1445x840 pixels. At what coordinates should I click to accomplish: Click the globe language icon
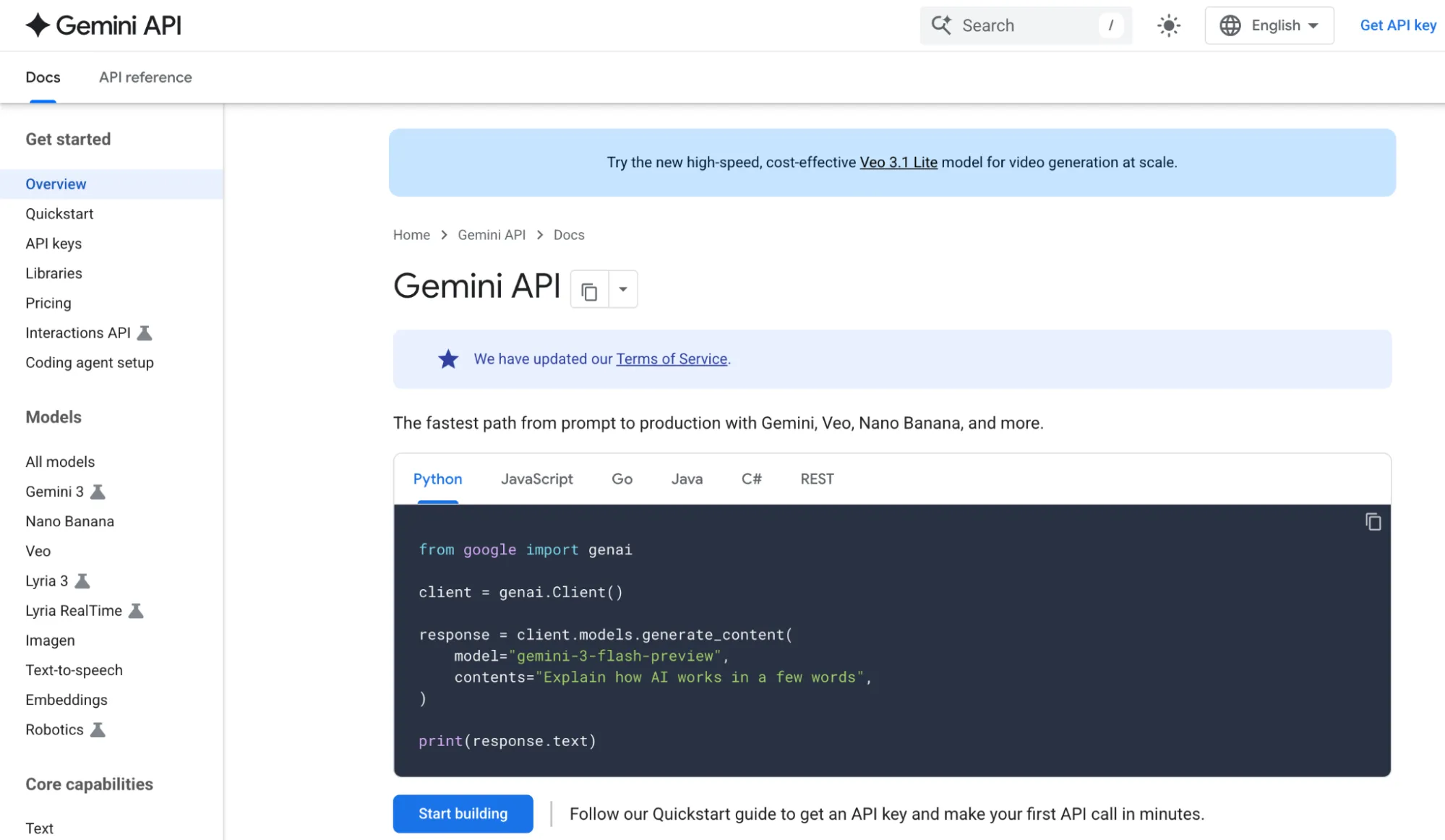click(1232, 25)
